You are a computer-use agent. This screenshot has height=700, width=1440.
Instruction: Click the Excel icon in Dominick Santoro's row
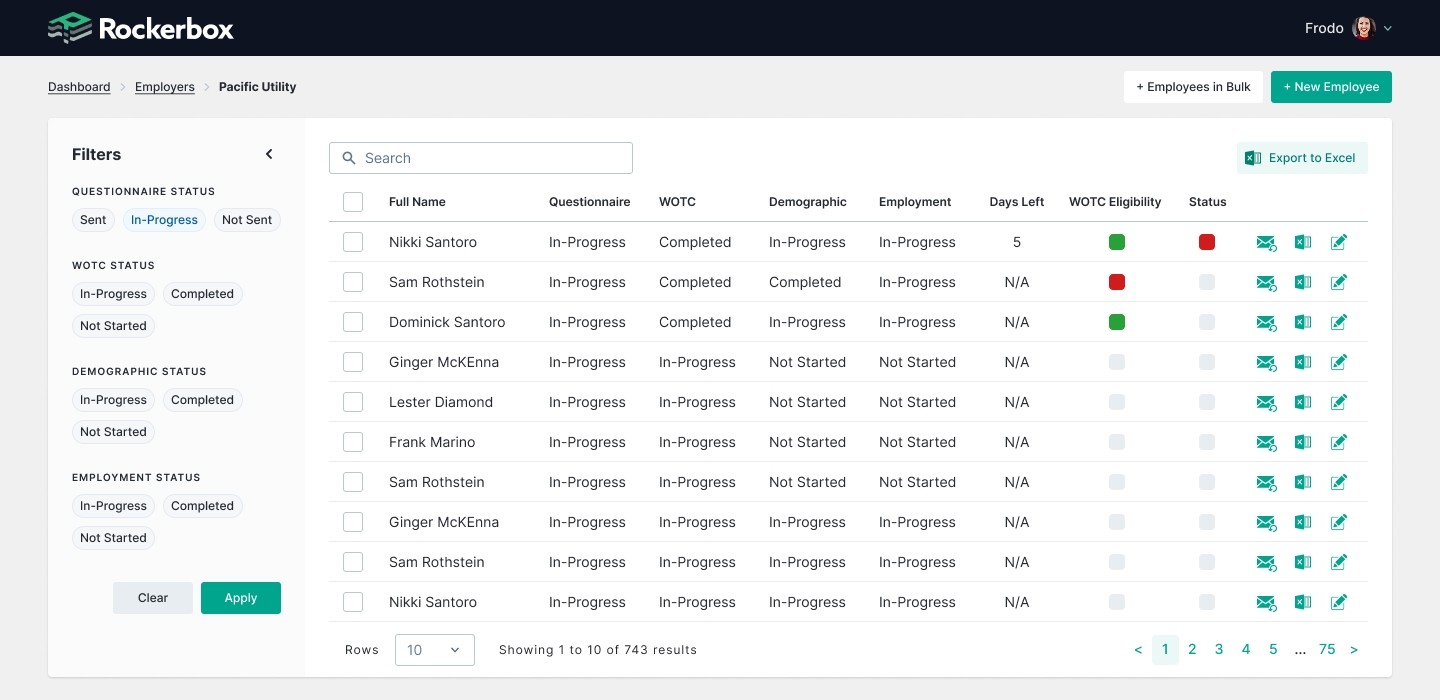point(1303,322)
